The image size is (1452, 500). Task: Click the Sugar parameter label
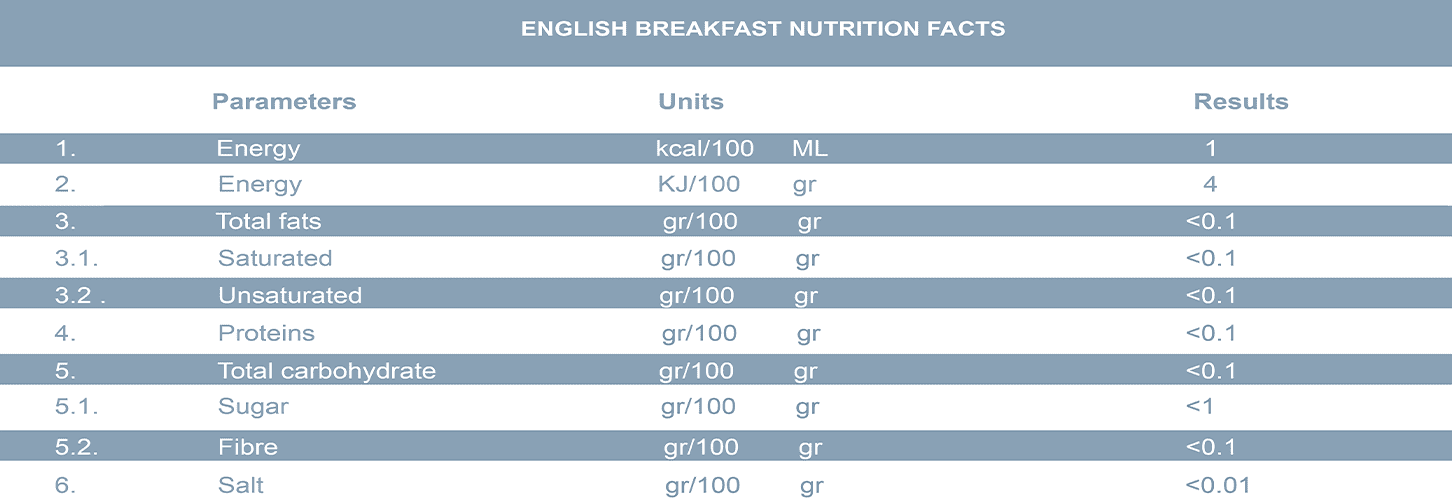tap(253, 407)
